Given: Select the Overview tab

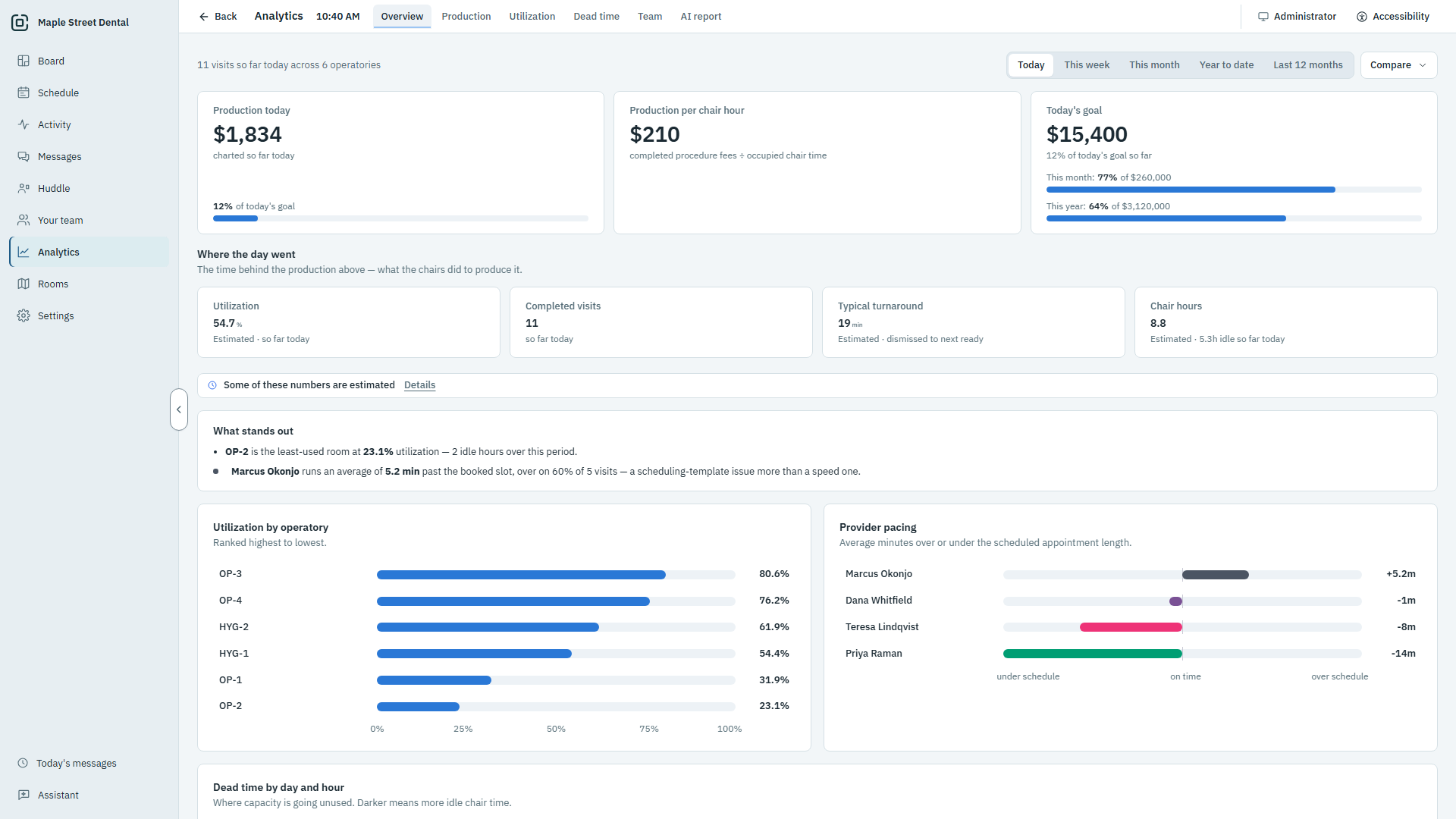Looking at the screenshot, I should (402, 17).
